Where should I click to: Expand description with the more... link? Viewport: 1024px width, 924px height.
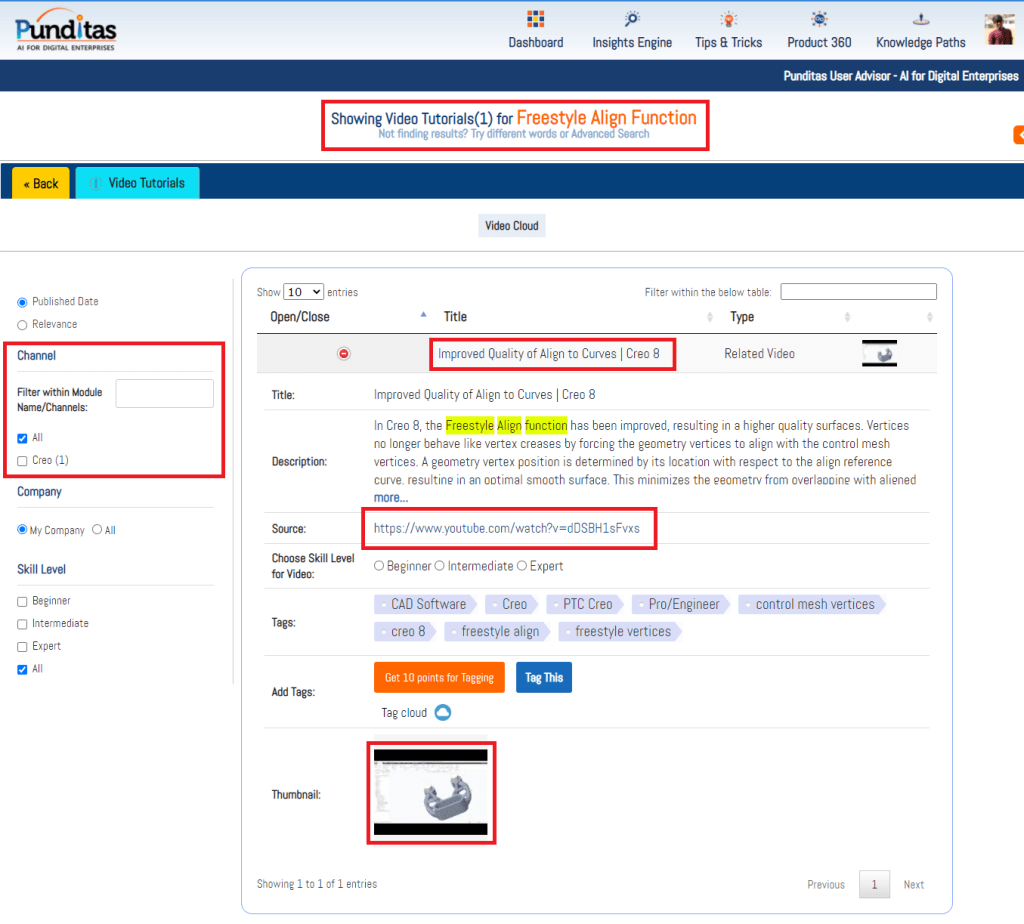390,497
